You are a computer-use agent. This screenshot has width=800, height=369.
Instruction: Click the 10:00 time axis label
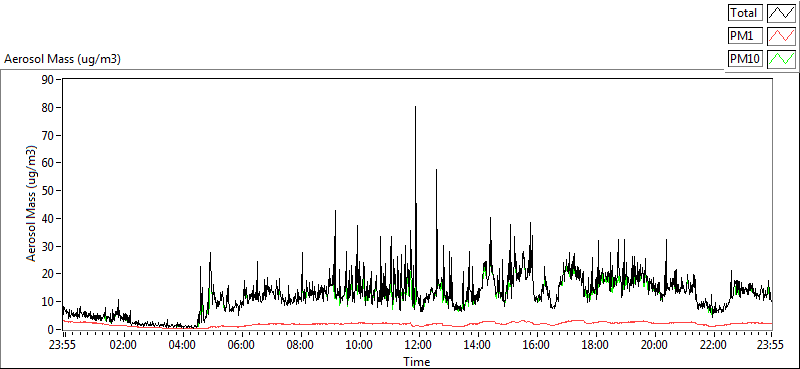359,344
